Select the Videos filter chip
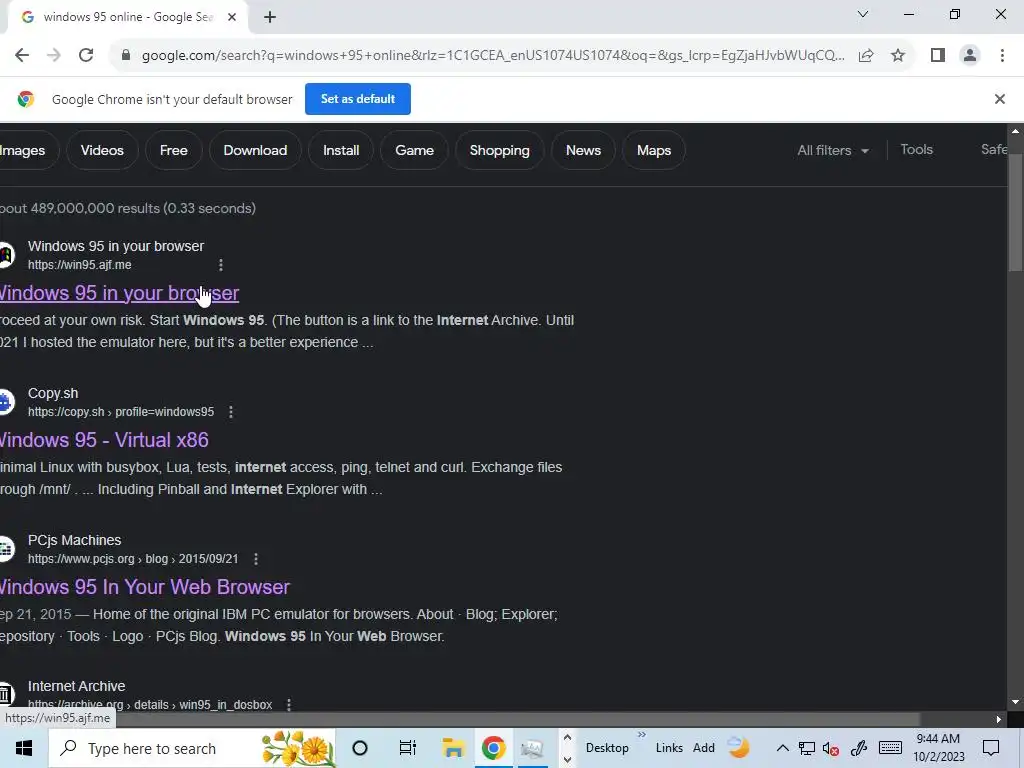 [x=102, y=150]
